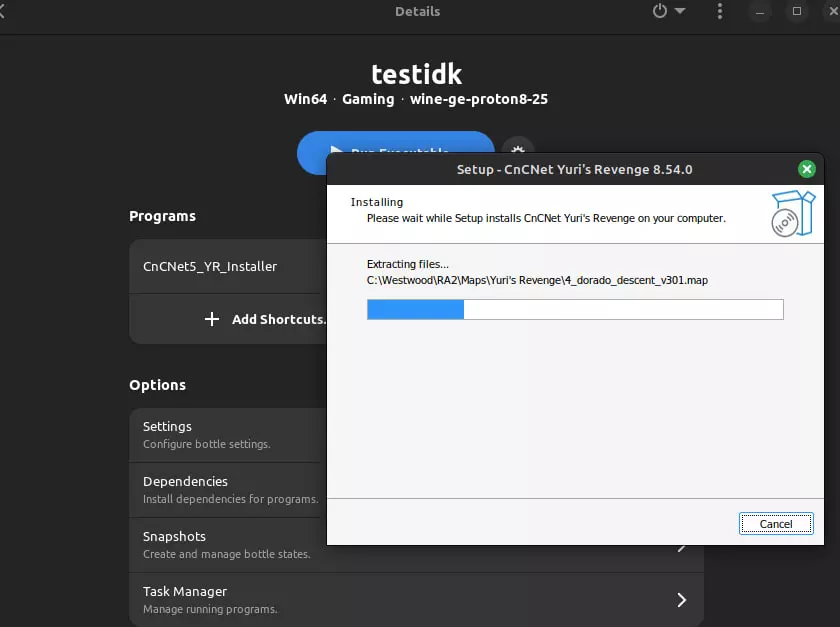Screen dimensions: 840x627
Task: Open the three-dot menu in header
Action: 719,11
